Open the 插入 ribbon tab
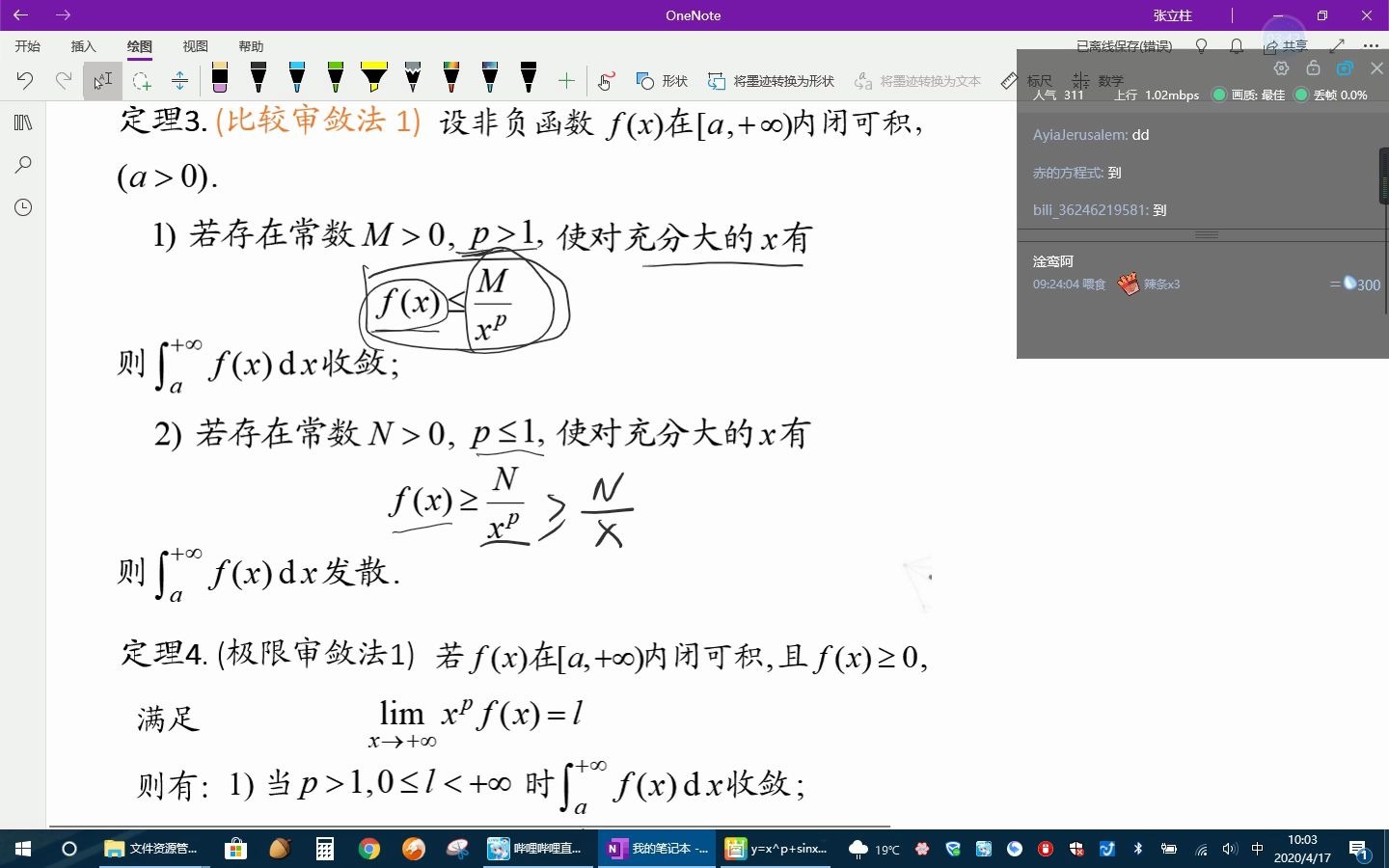Screen dimensions: 1389x868 tap(83, 45)
